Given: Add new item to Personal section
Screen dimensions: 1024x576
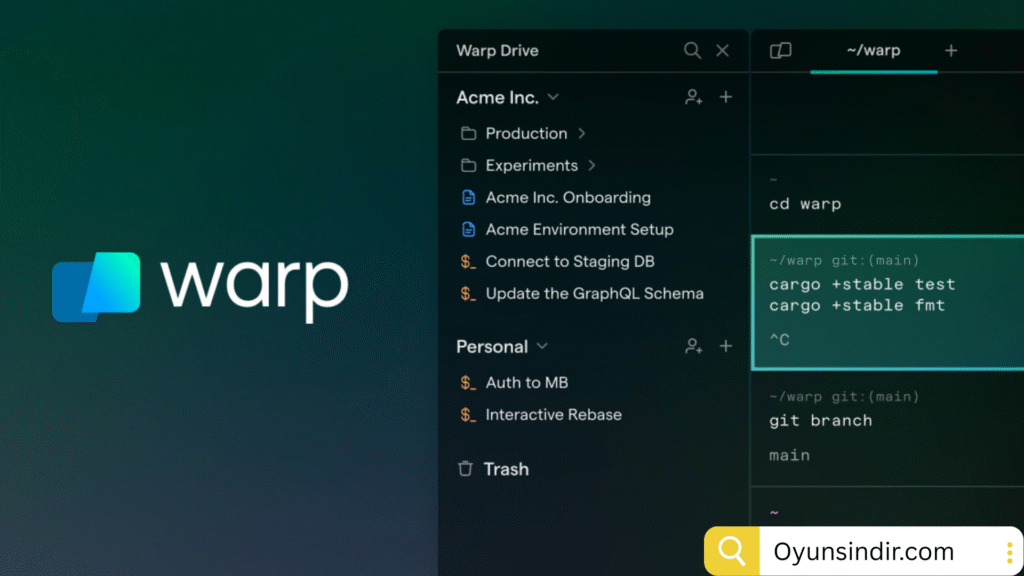Looking at the screenshot, I should [726, 346].
